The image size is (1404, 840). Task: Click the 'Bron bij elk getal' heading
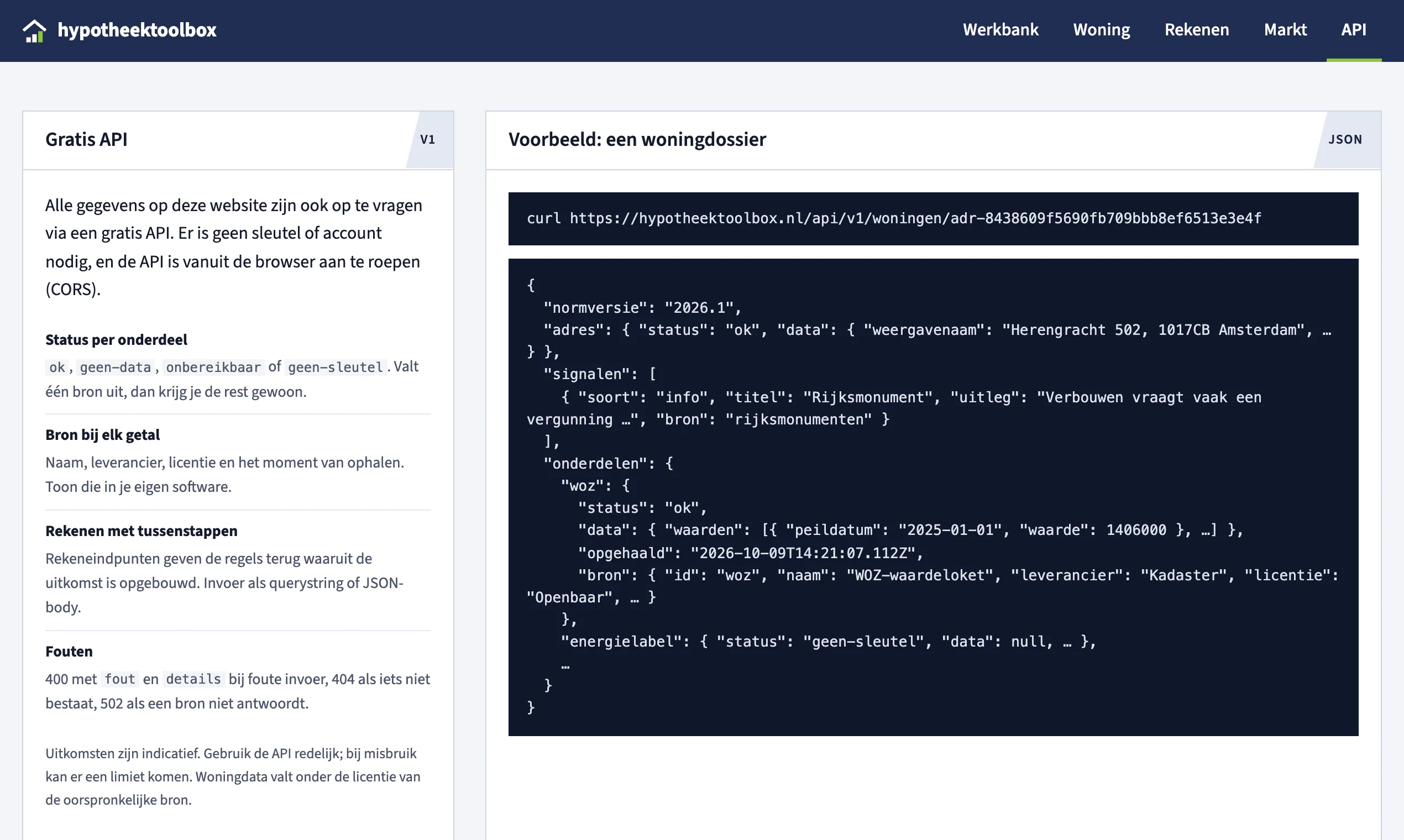click(102, 435)
